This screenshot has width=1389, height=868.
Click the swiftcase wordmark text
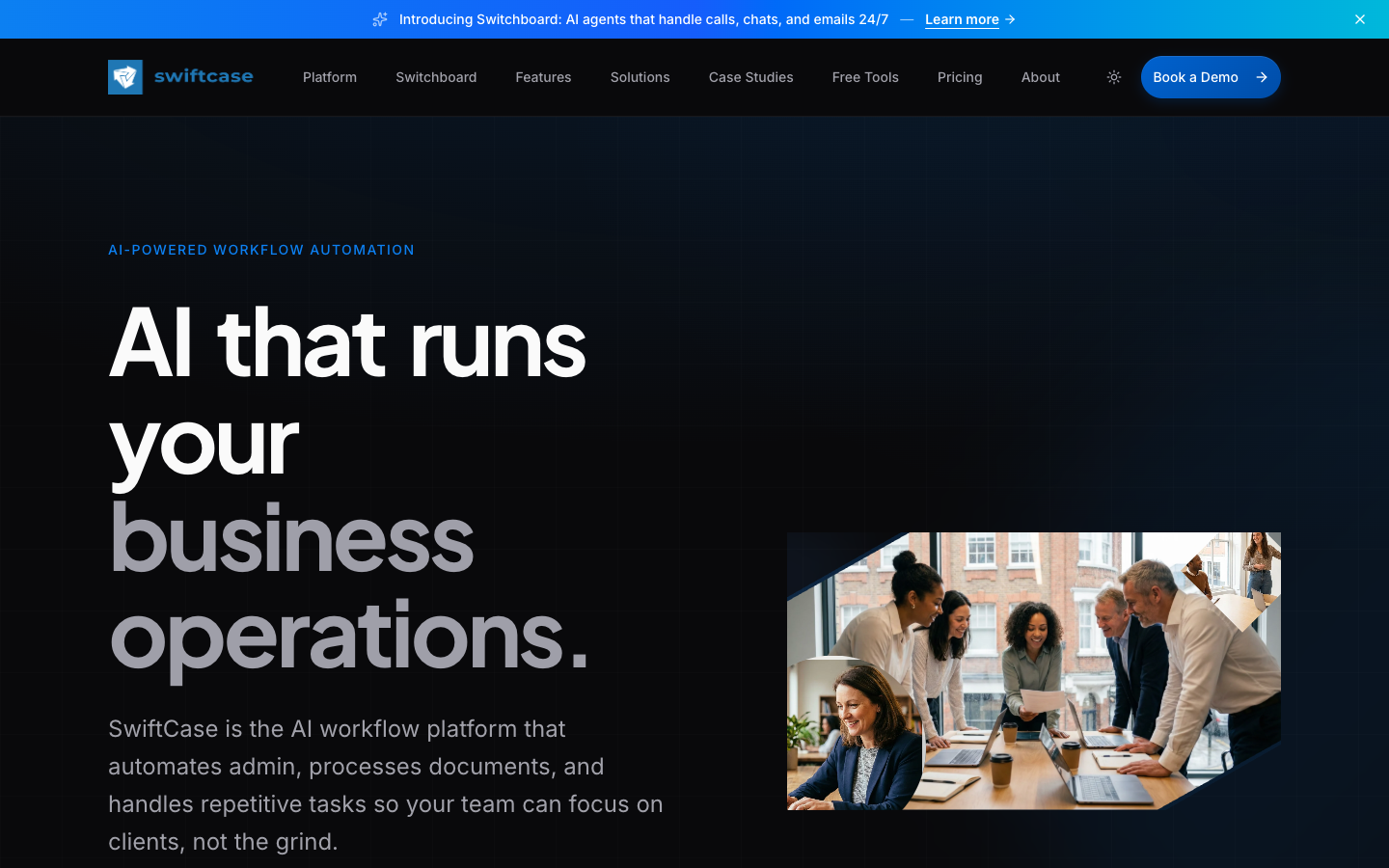click(x=203, y=76)
